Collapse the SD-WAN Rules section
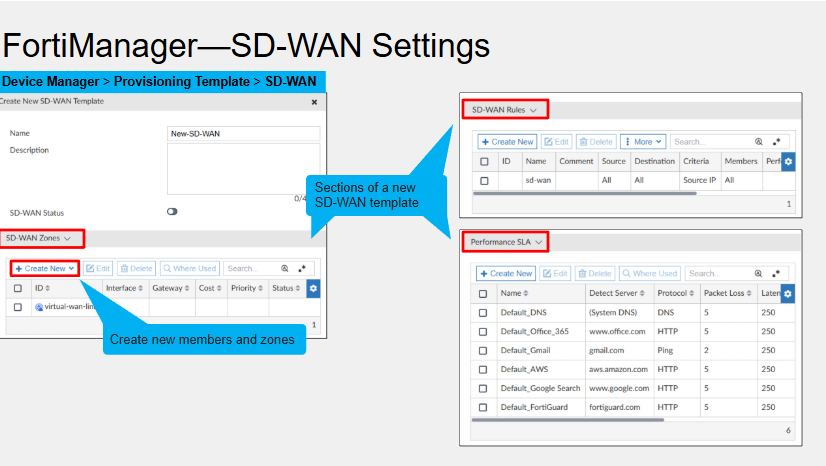Image resolution: width=826 pixels, height=466 pixels. pos(504,110)
